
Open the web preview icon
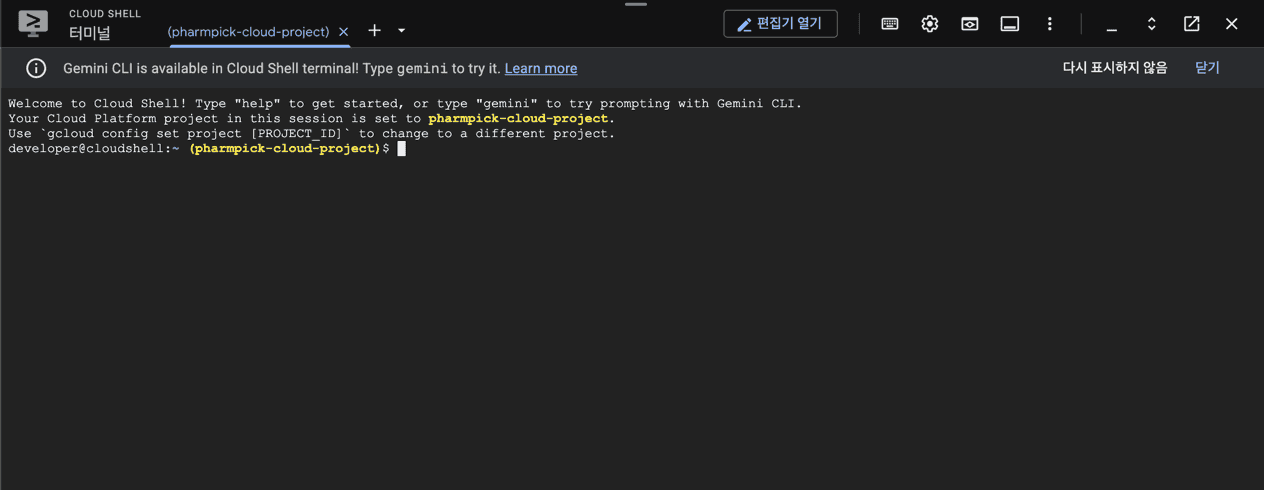coord(970,24)
